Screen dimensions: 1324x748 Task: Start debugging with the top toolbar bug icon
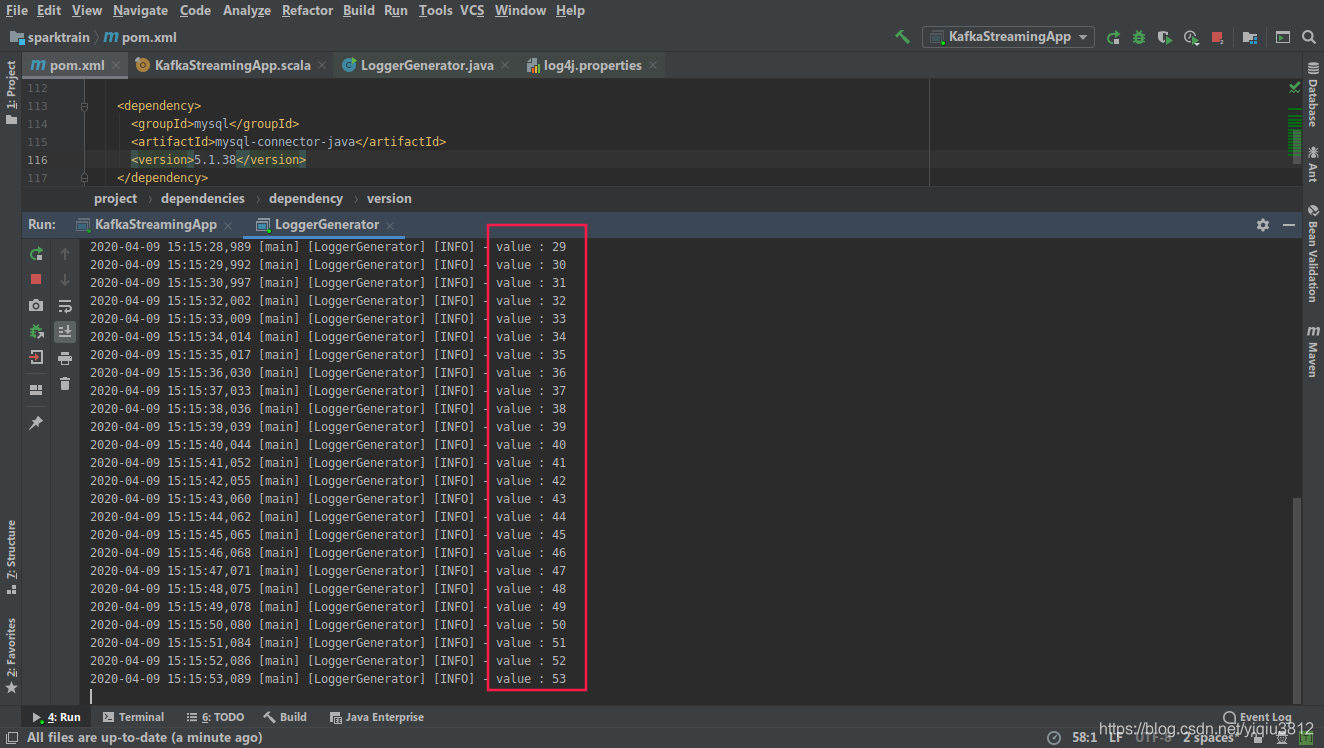click(1139, 37)
